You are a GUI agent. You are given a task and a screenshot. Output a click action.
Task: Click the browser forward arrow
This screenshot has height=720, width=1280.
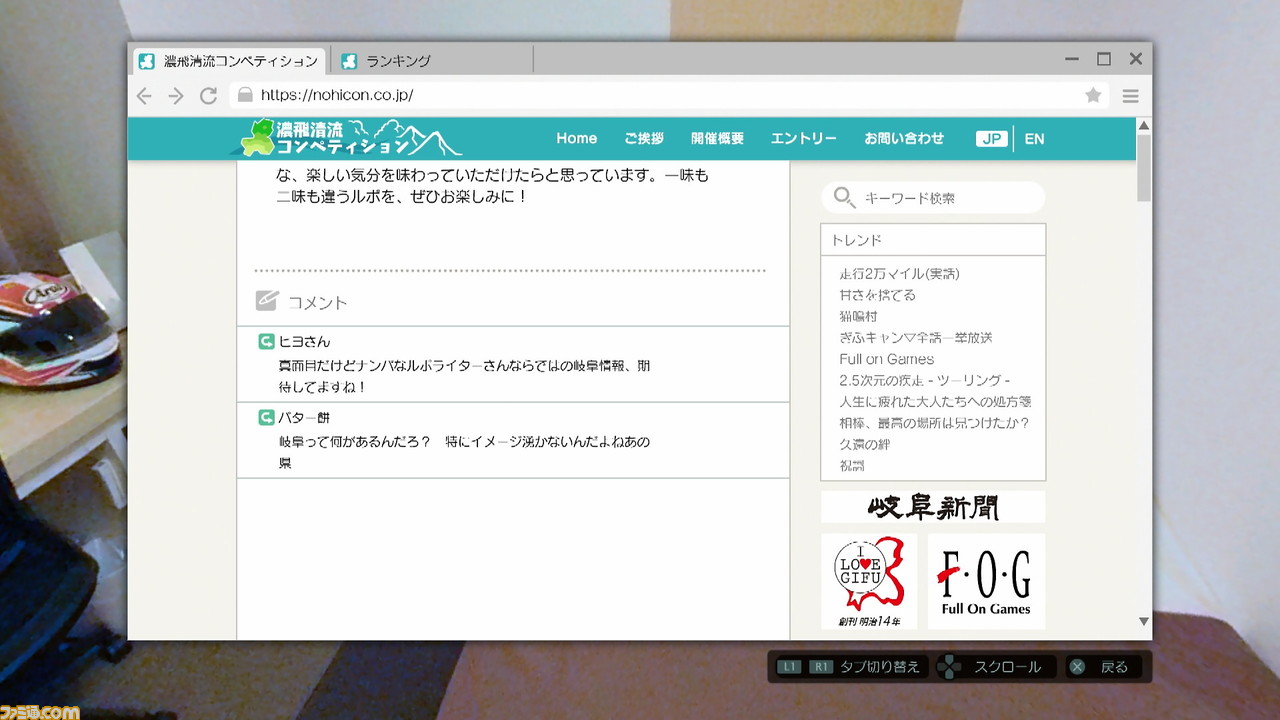(x=176, y=96)
